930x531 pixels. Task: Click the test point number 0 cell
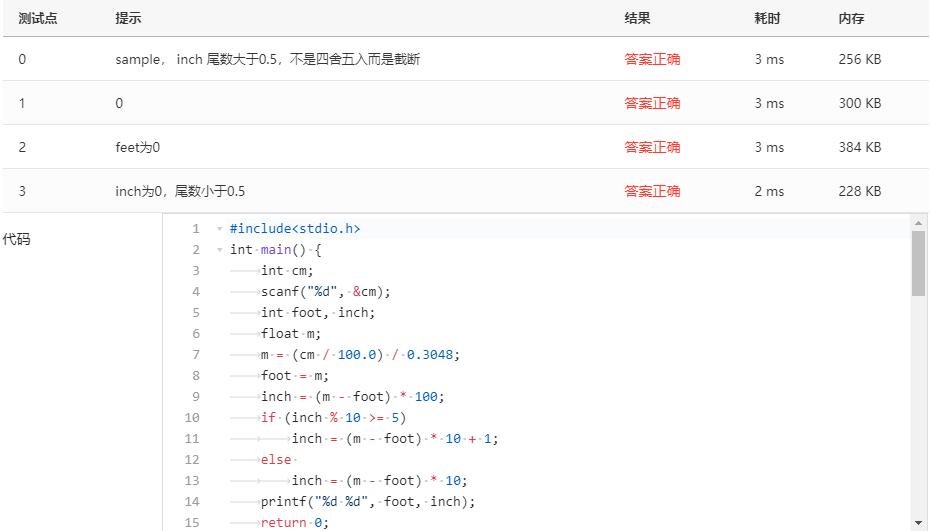22,59
